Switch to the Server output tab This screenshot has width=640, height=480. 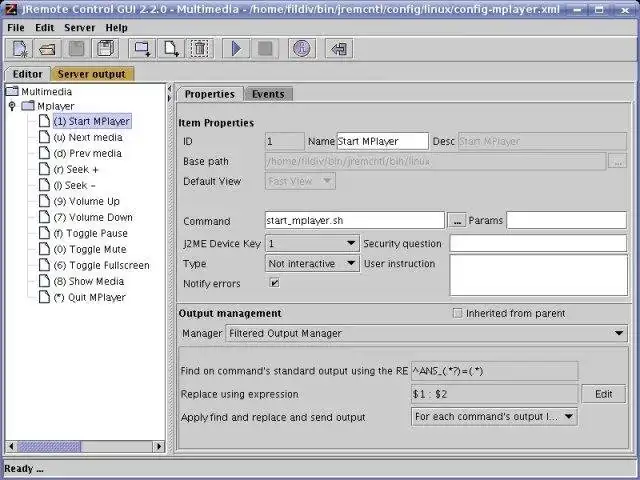pos(92,74)
